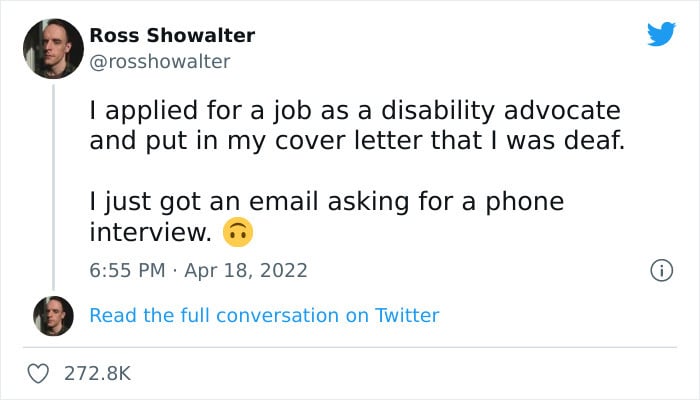
Task: Click the 6:55 PM time stamp
Action: [x=127, y=271]
